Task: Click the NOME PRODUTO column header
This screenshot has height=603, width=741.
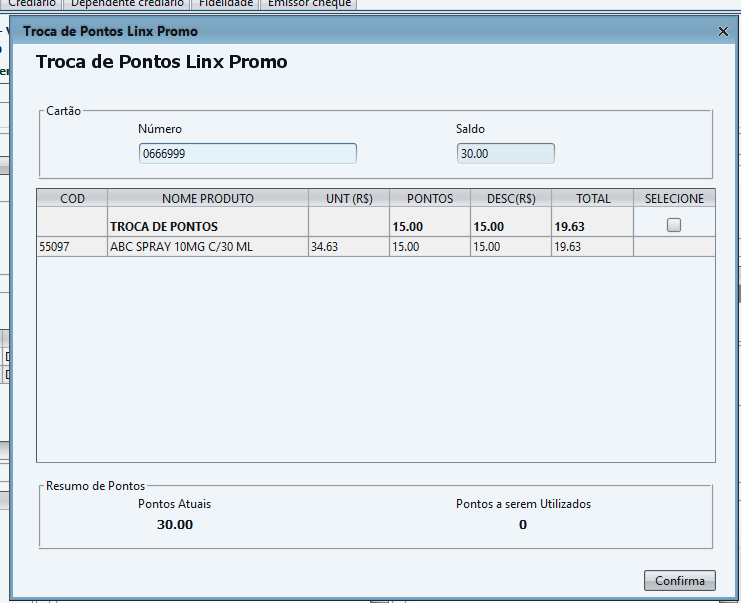Action: coord(208,198)
